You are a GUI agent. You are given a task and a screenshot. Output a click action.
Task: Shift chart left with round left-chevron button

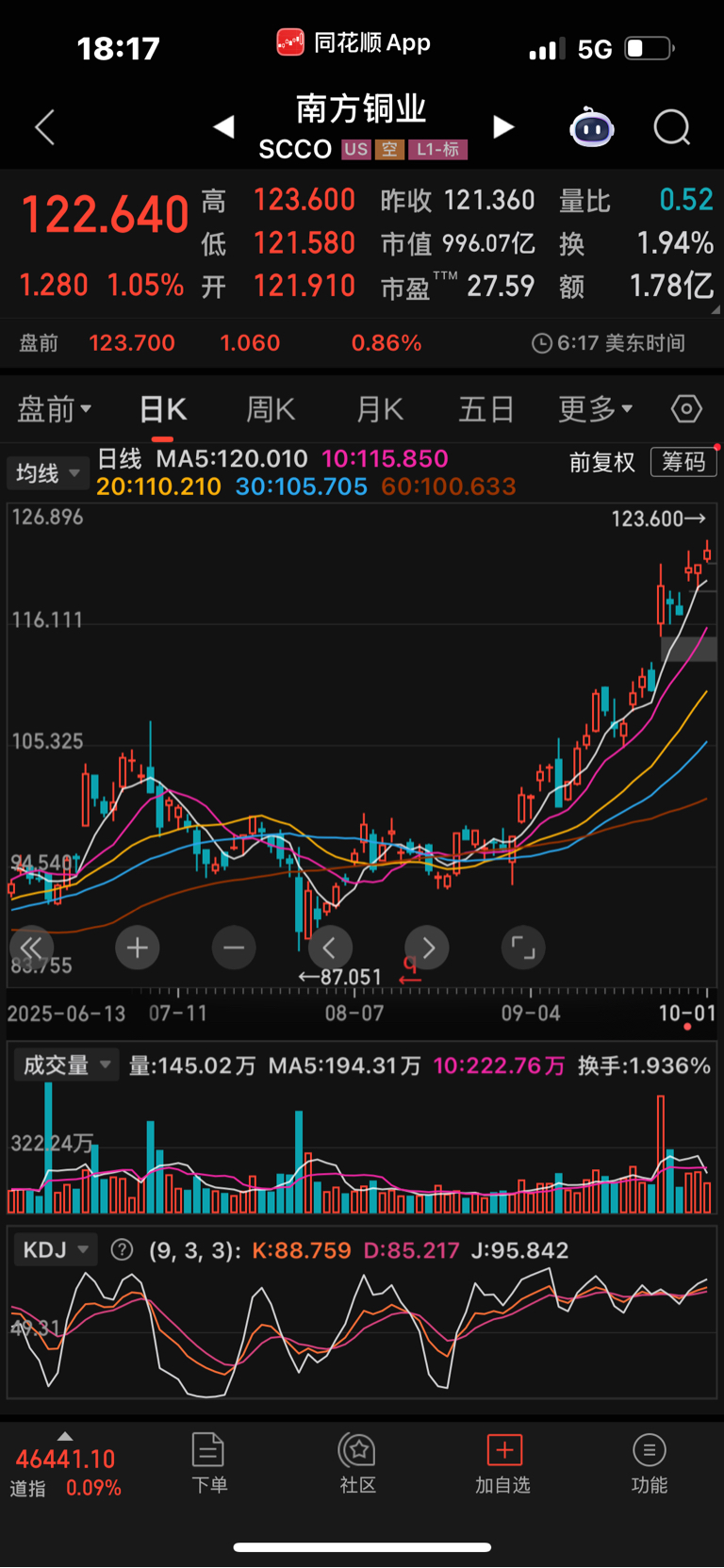pos(330,948)
